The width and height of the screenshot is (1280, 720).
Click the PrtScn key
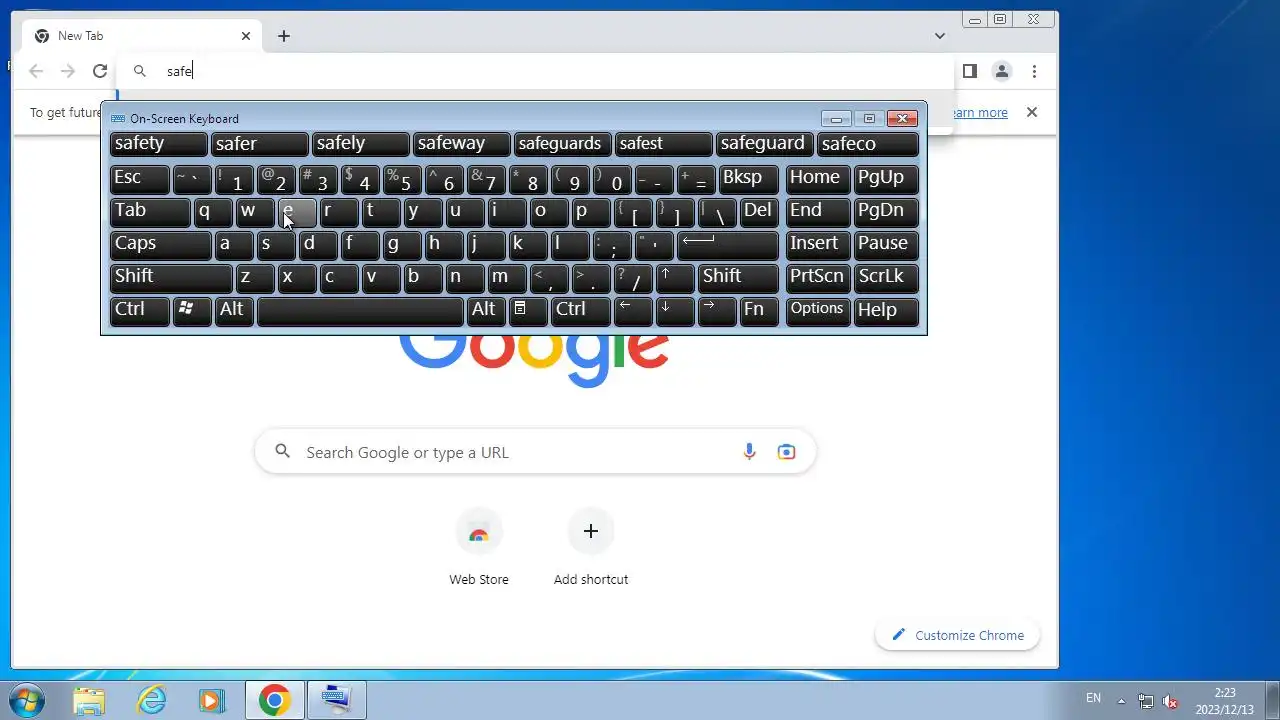[x=818, y=278]
